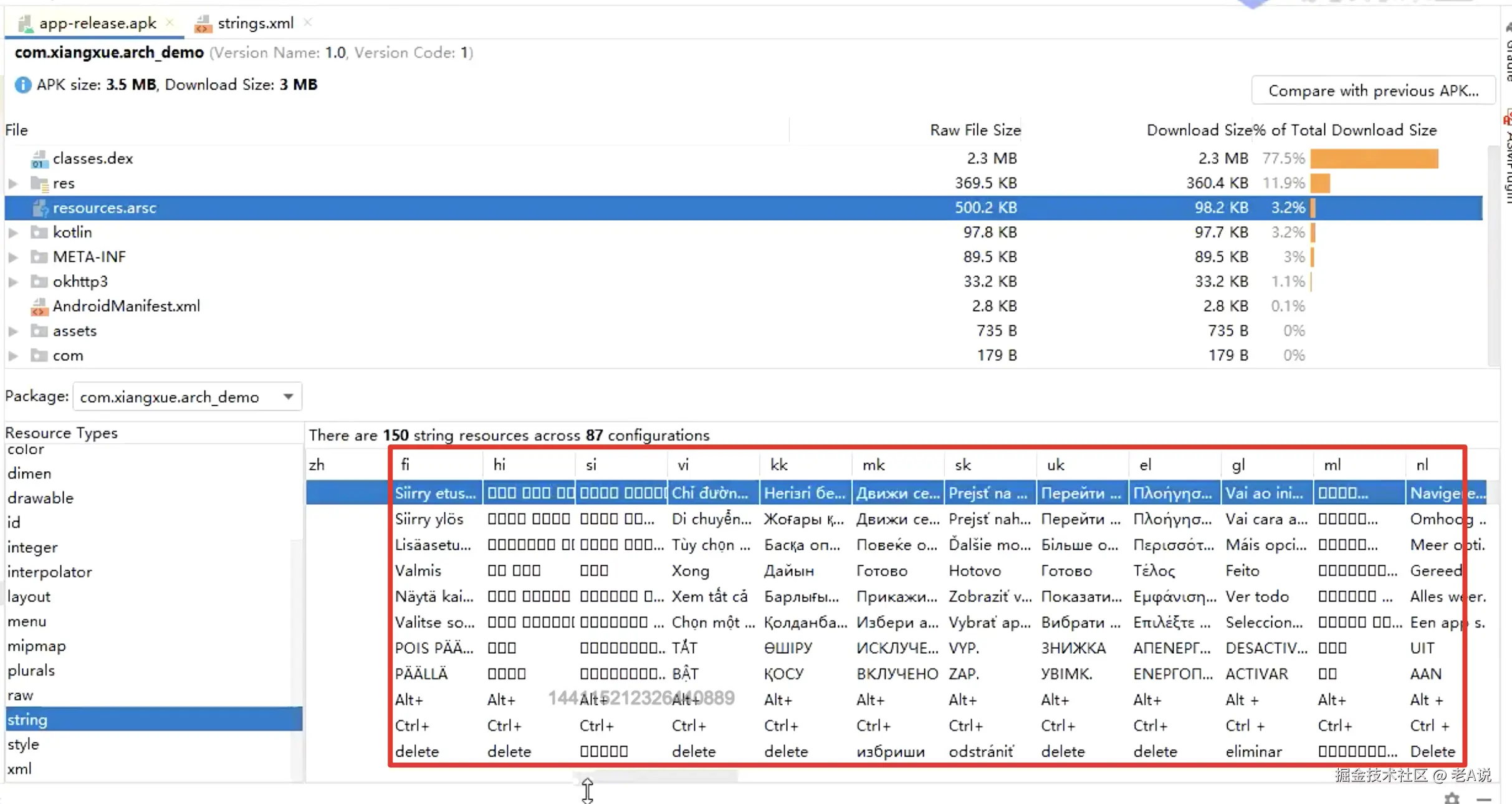Viewport: 1512px width, 804px height.
Task: Expand the META-INF folder
Action: (x=13, y=257)
